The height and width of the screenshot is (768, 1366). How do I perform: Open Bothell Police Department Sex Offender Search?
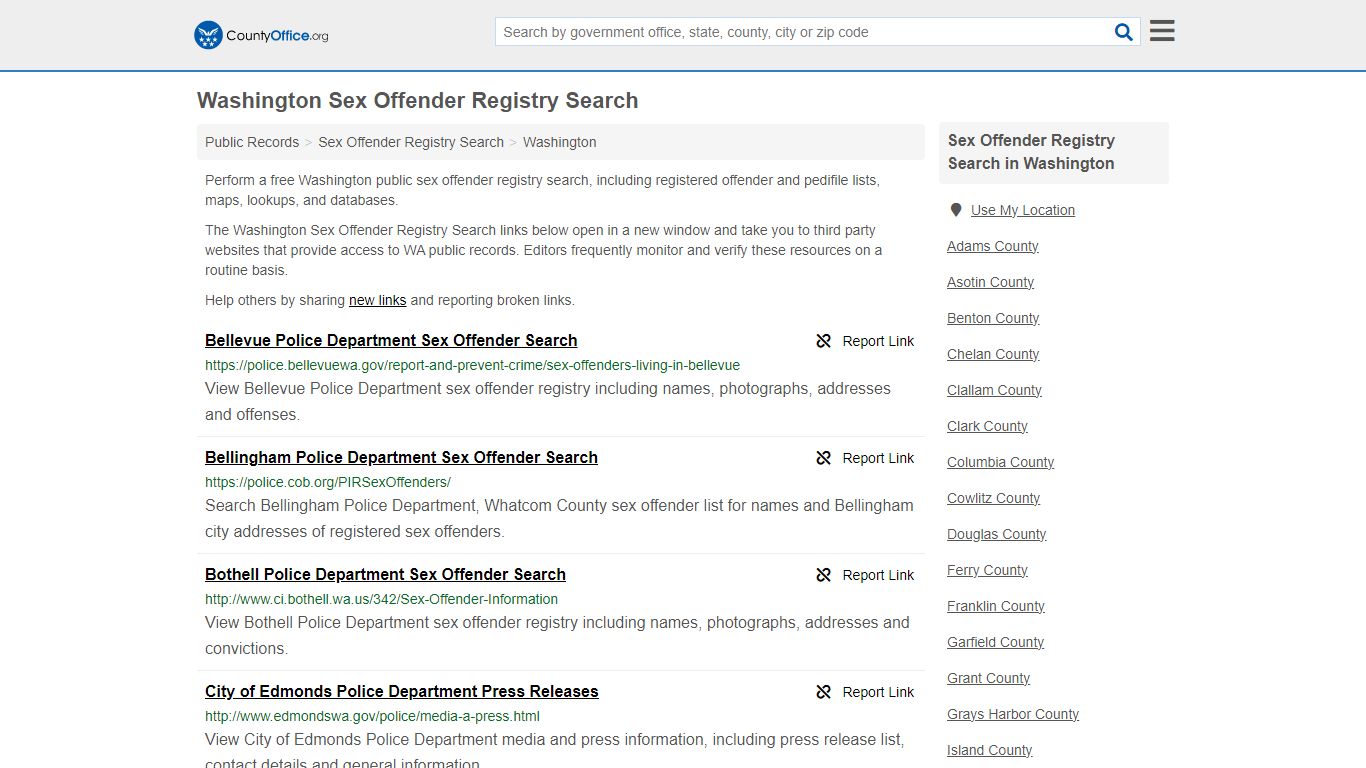coord(385,574)
